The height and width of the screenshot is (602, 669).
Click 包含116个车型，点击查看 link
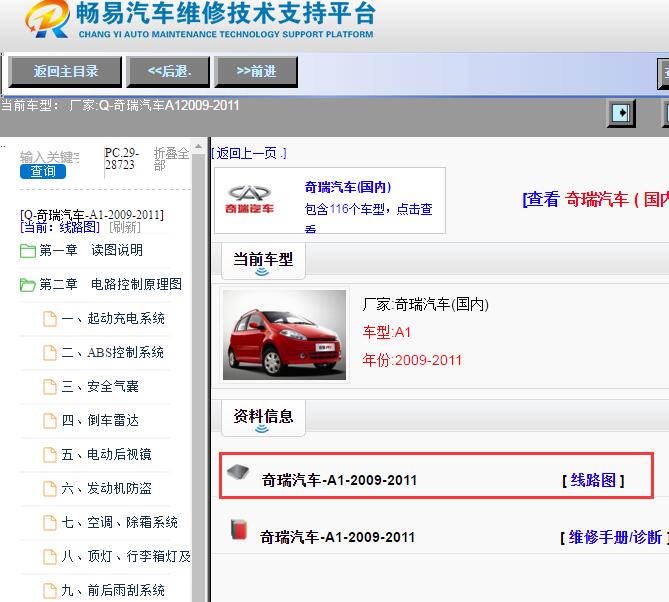pyautogui.click(x=369, y=219)
